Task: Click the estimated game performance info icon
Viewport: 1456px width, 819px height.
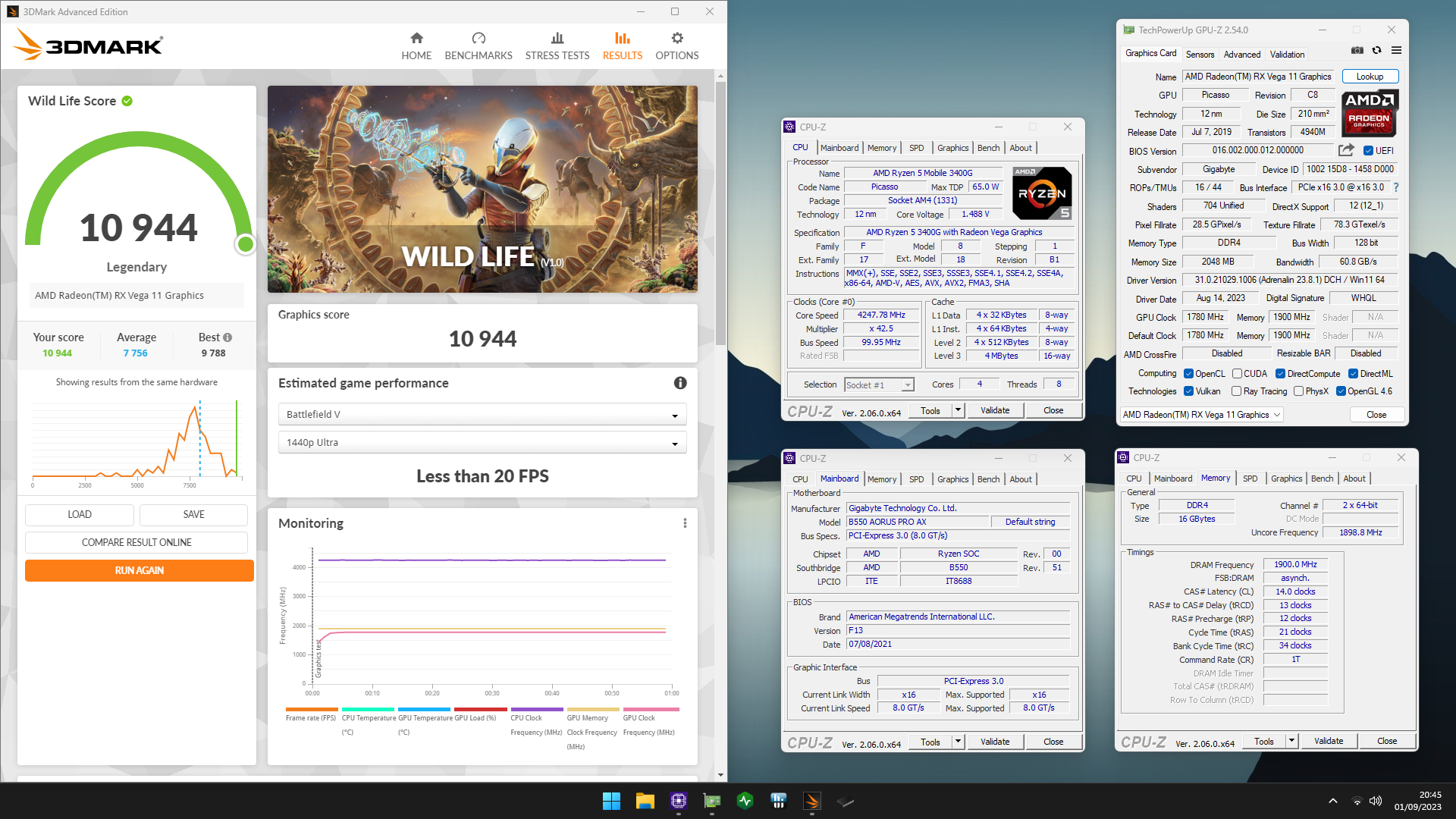Action: (680, 383)
